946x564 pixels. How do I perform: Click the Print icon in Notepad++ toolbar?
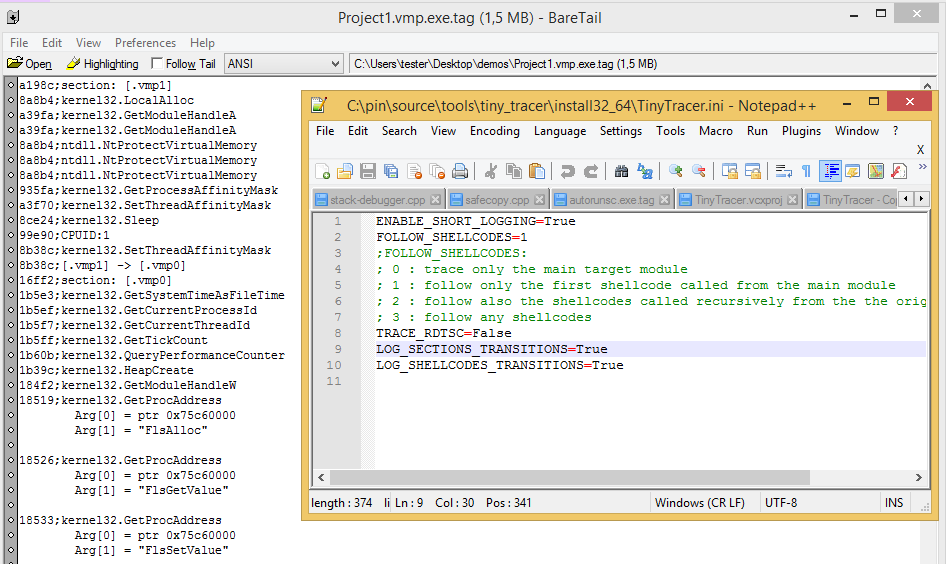(460, 171)
